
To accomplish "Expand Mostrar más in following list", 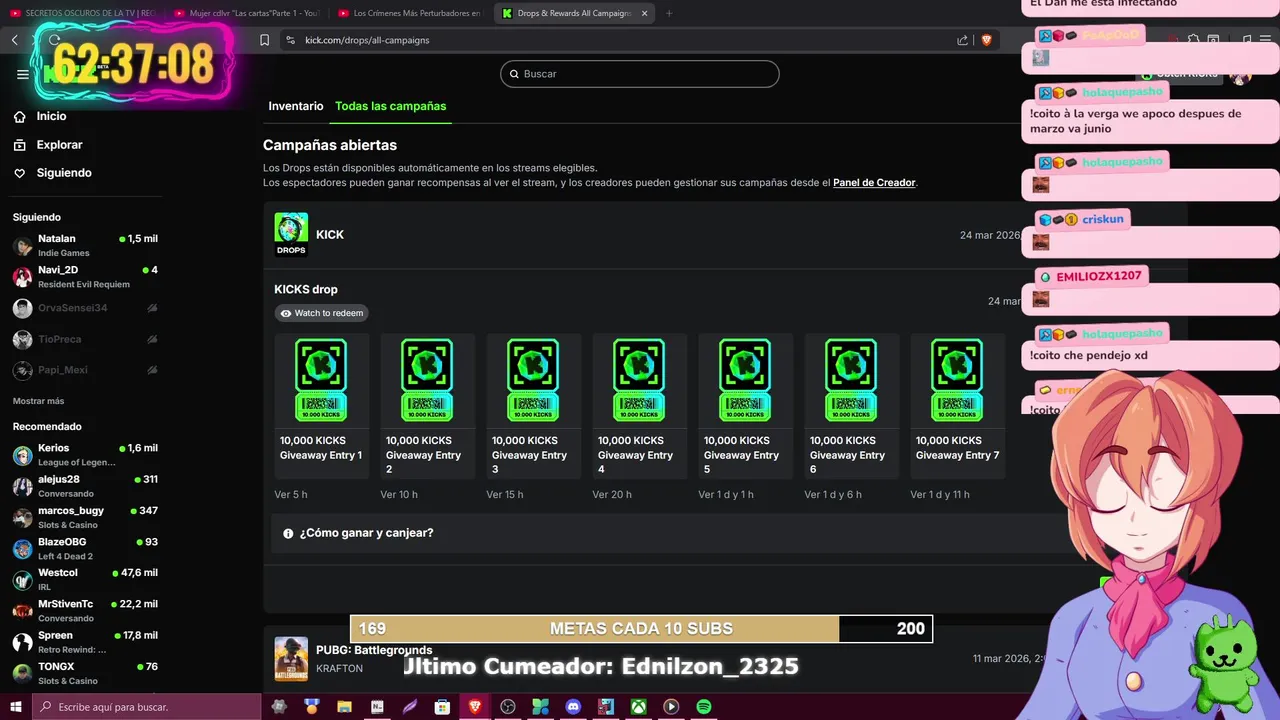I will pos(38,401).
